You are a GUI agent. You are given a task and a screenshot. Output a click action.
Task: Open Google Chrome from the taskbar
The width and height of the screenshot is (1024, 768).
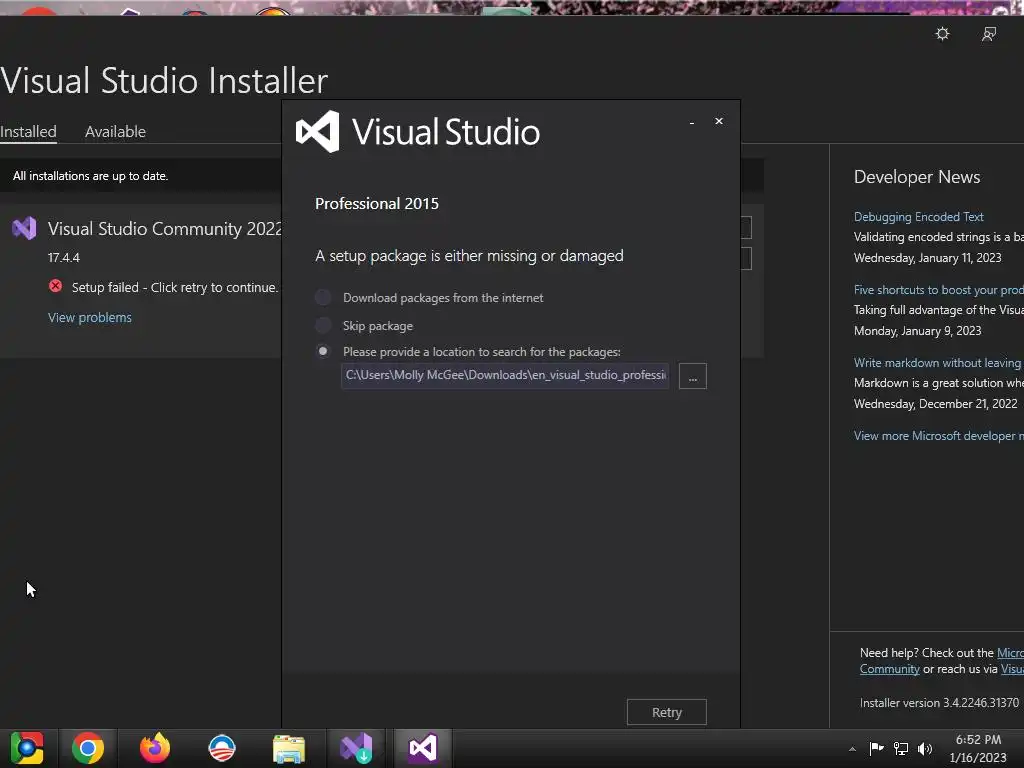pyautogui.click(x=88, y=748)
